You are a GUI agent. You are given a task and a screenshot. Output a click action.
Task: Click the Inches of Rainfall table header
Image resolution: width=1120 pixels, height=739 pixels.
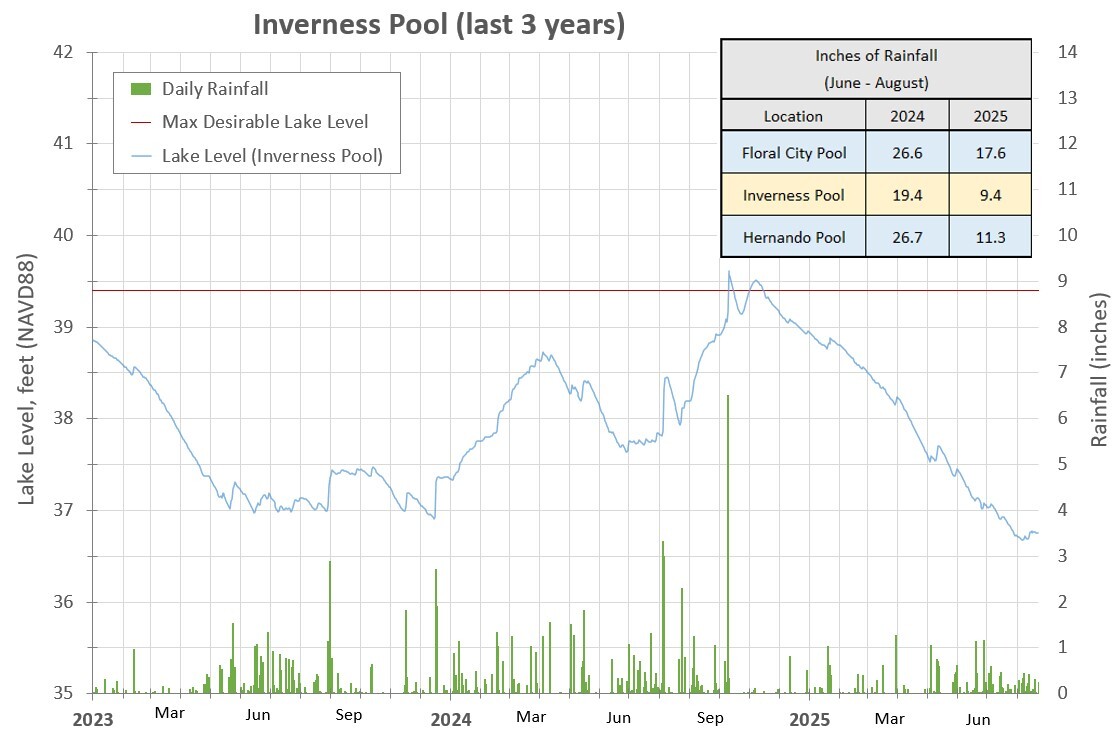tap(875, 69)
